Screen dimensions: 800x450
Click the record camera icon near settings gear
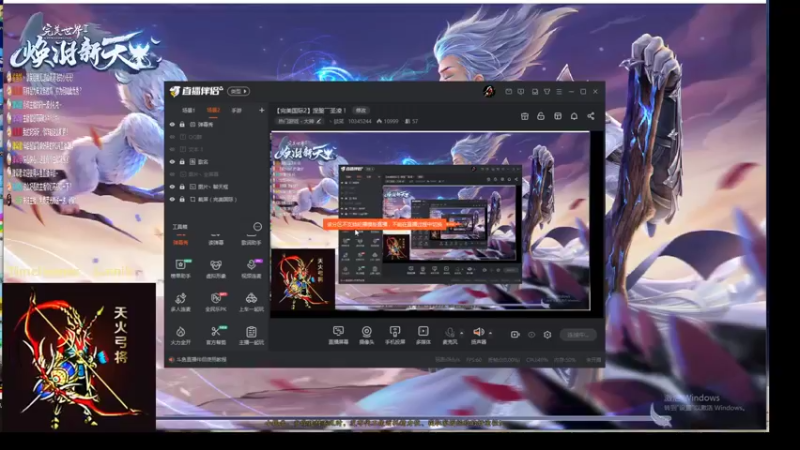click(x=515, y=335)
